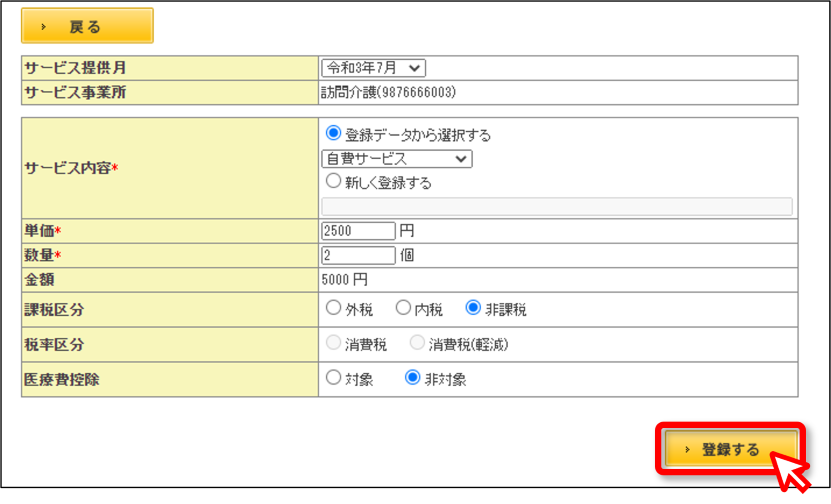Select 登録データから選択する radio button

click(333, 133)
